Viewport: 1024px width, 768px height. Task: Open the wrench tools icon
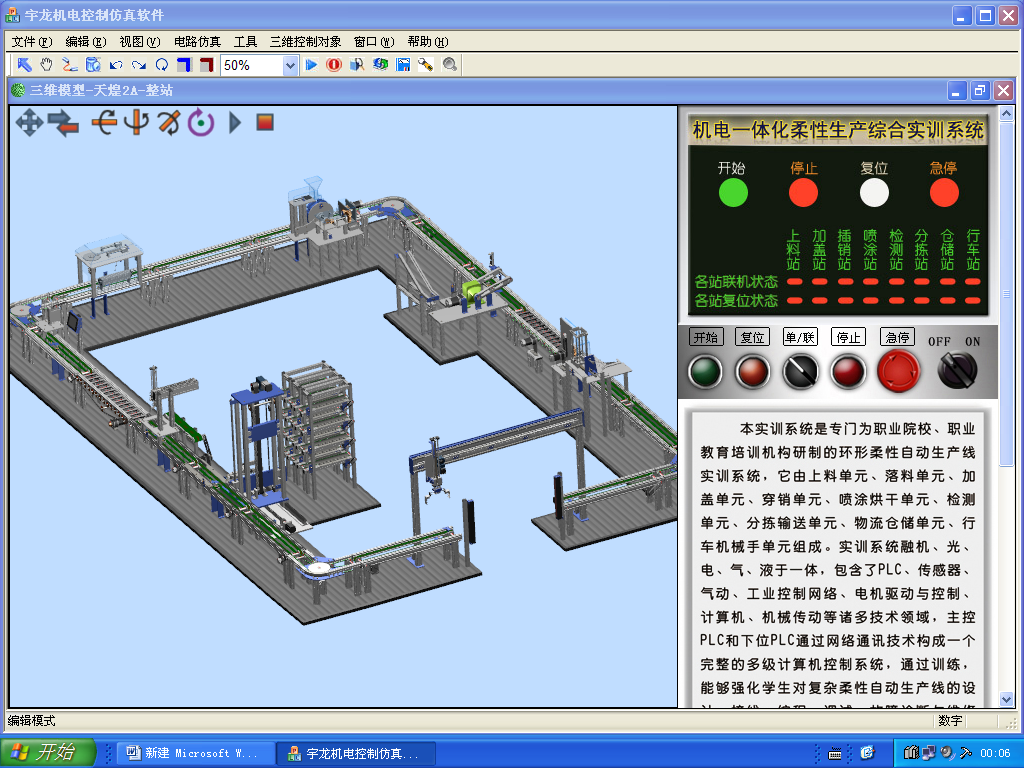(426, 65)
